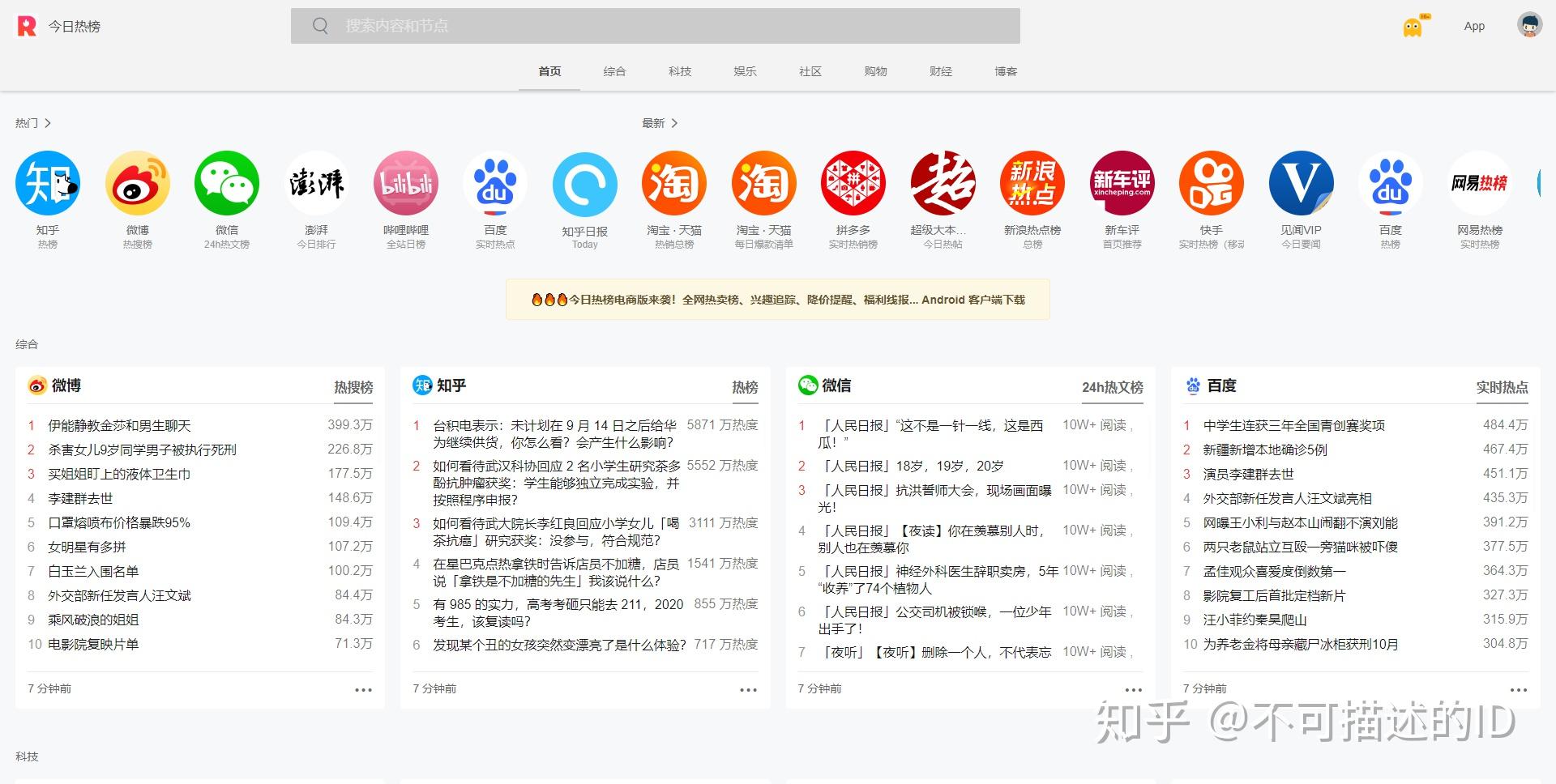Open the 知乎日报 Today icon
Image resolution: width=1556 pixels, height=784 pixels.
pos(585,185)
